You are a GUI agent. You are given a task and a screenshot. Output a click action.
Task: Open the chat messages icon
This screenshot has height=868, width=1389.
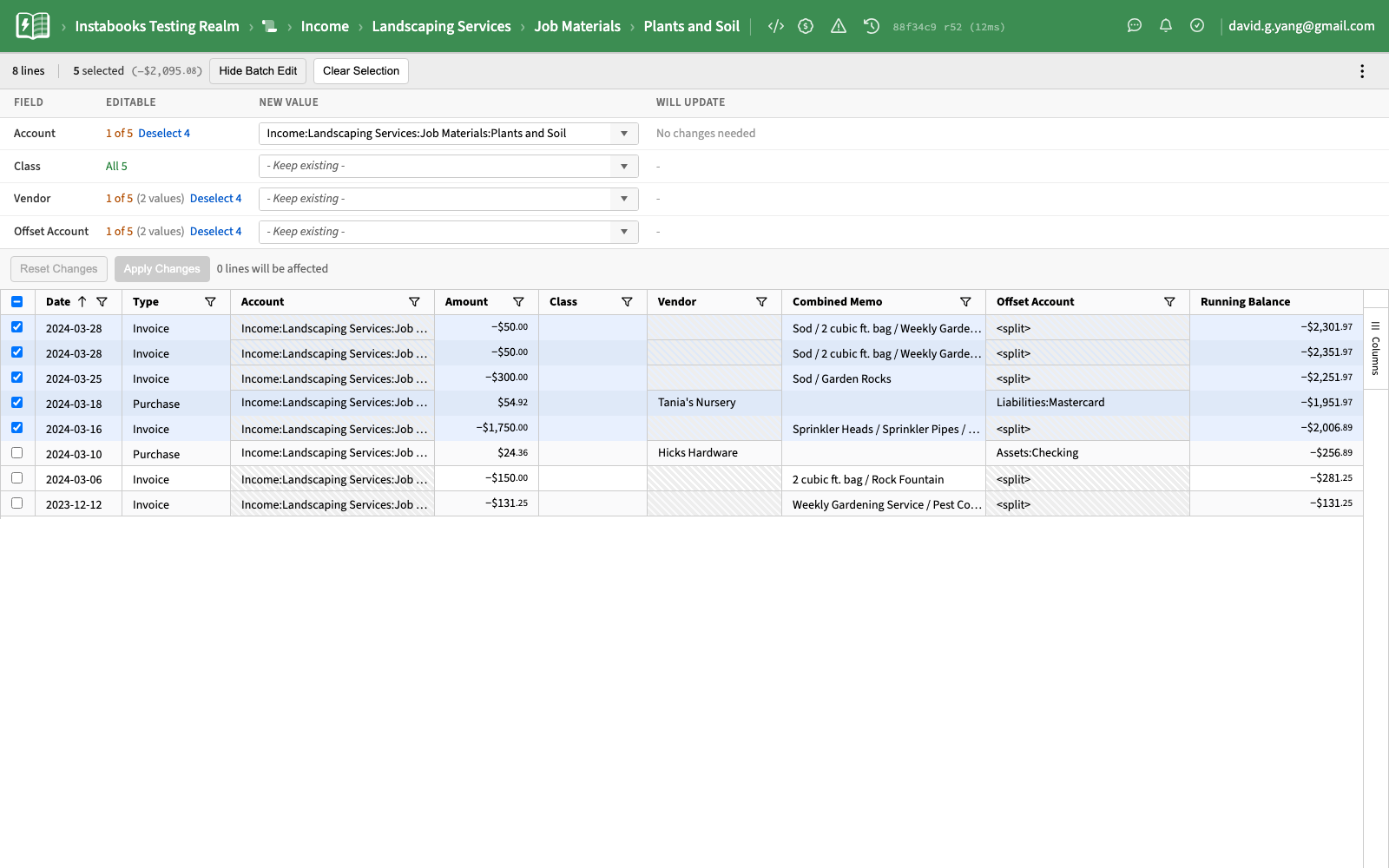[1135, 26]
